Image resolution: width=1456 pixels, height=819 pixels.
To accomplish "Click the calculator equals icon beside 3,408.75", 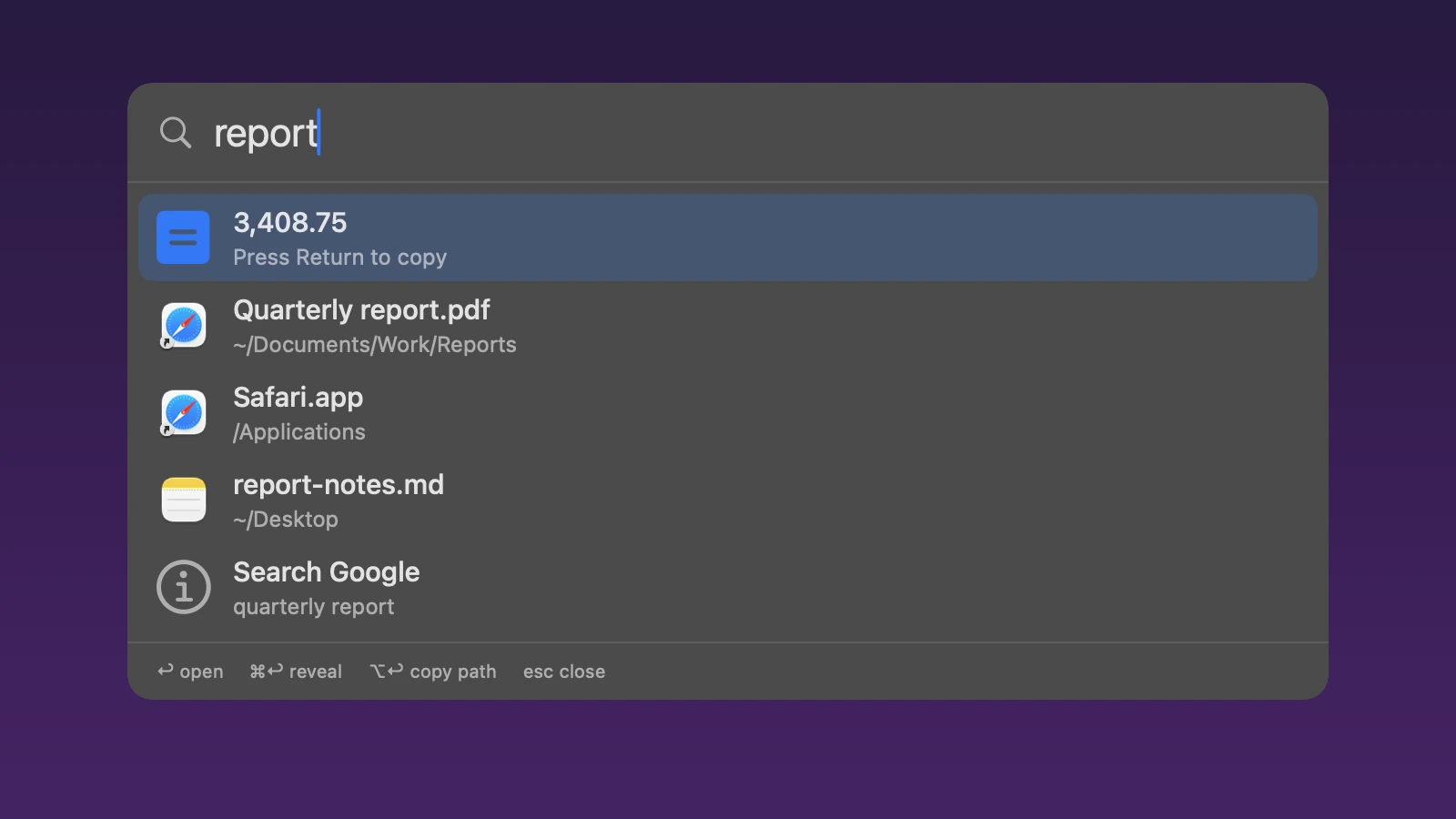I will click(183, 238).
